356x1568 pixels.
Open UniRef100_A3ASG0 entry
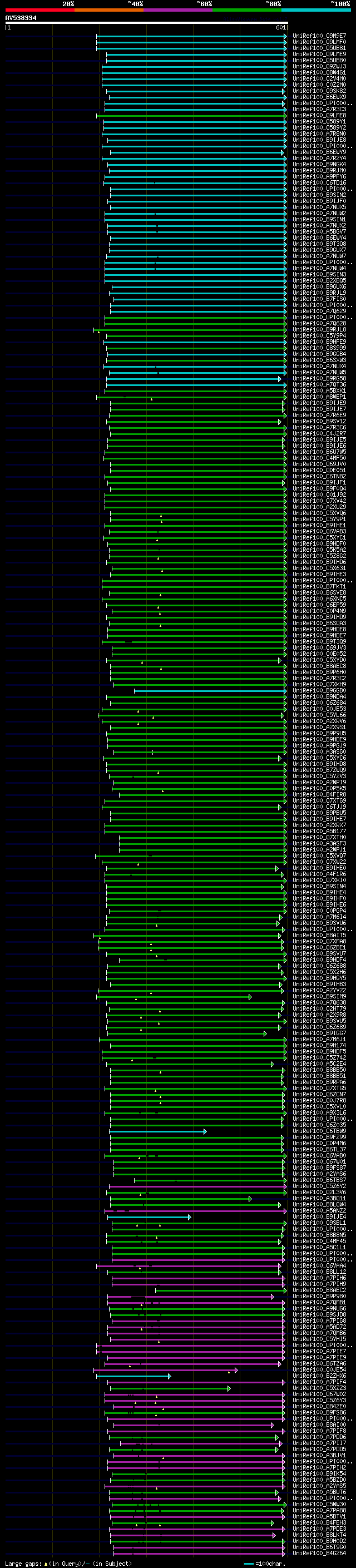tap(319, 752)
